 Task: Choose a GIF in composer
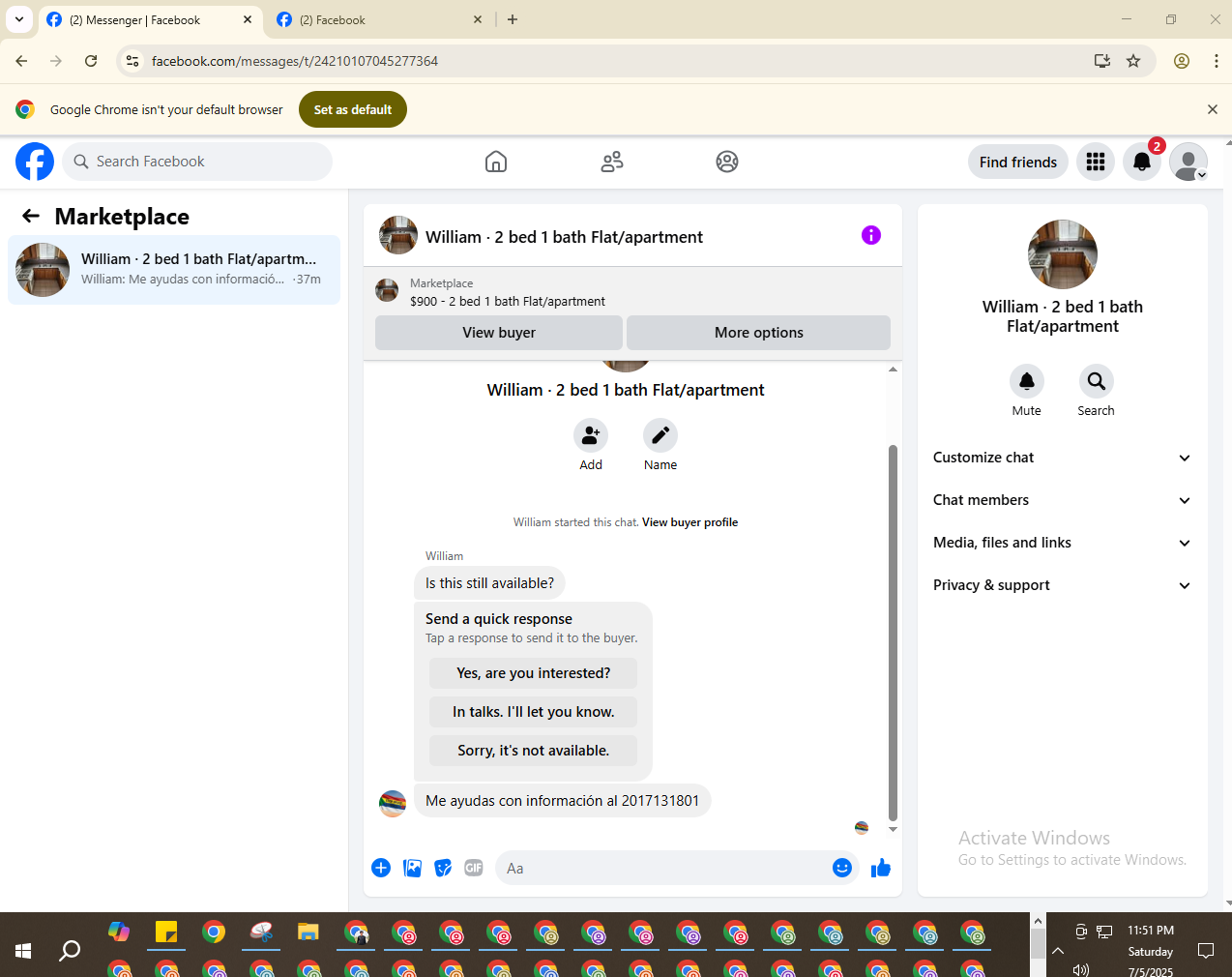(x=474, y=868)
